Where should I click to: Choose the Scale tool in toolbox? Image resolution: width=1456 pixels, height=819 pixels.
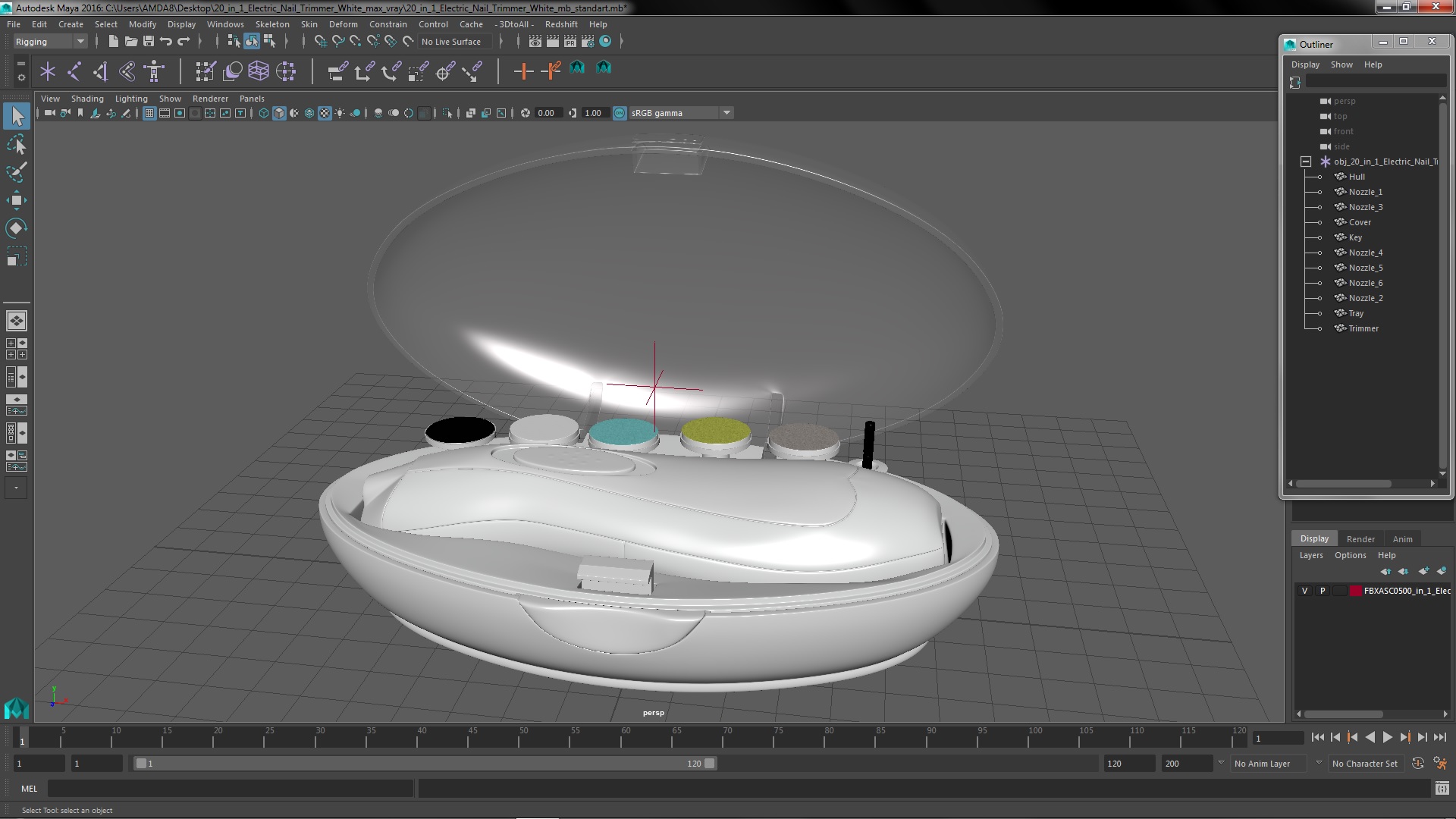tap(17, 256)
